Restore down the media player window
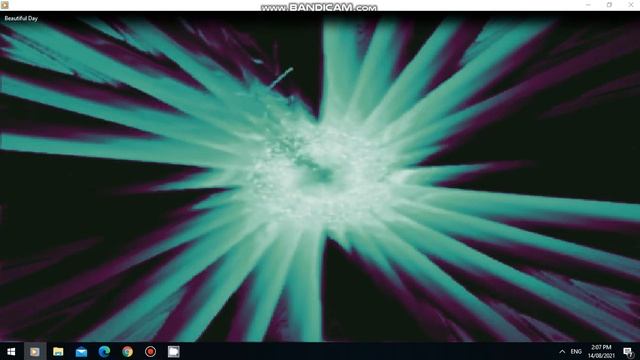This screenshot has width=640, height=360. point(609,5)
